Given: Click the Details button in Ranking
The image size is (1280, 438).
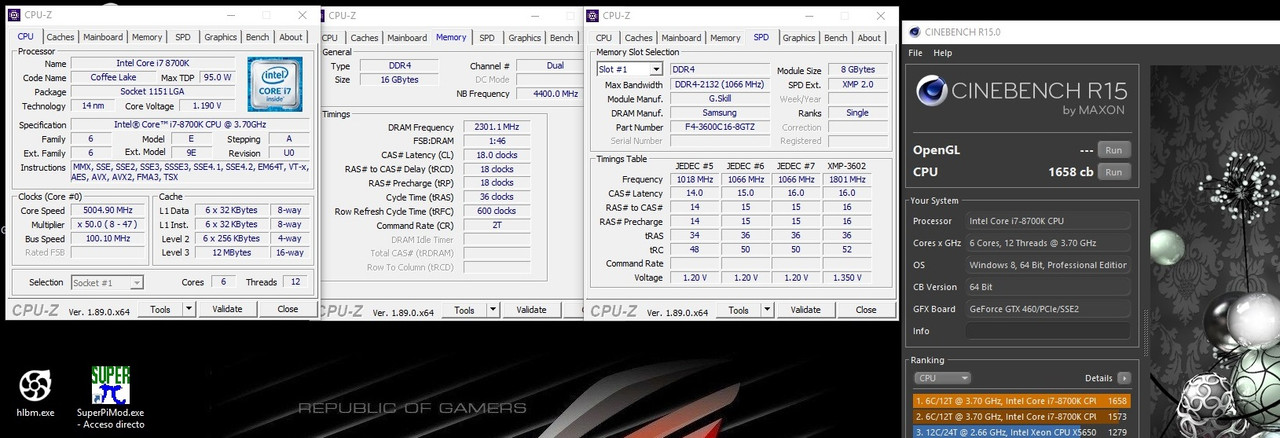Looking at the screenshot, I should 1099,378.
